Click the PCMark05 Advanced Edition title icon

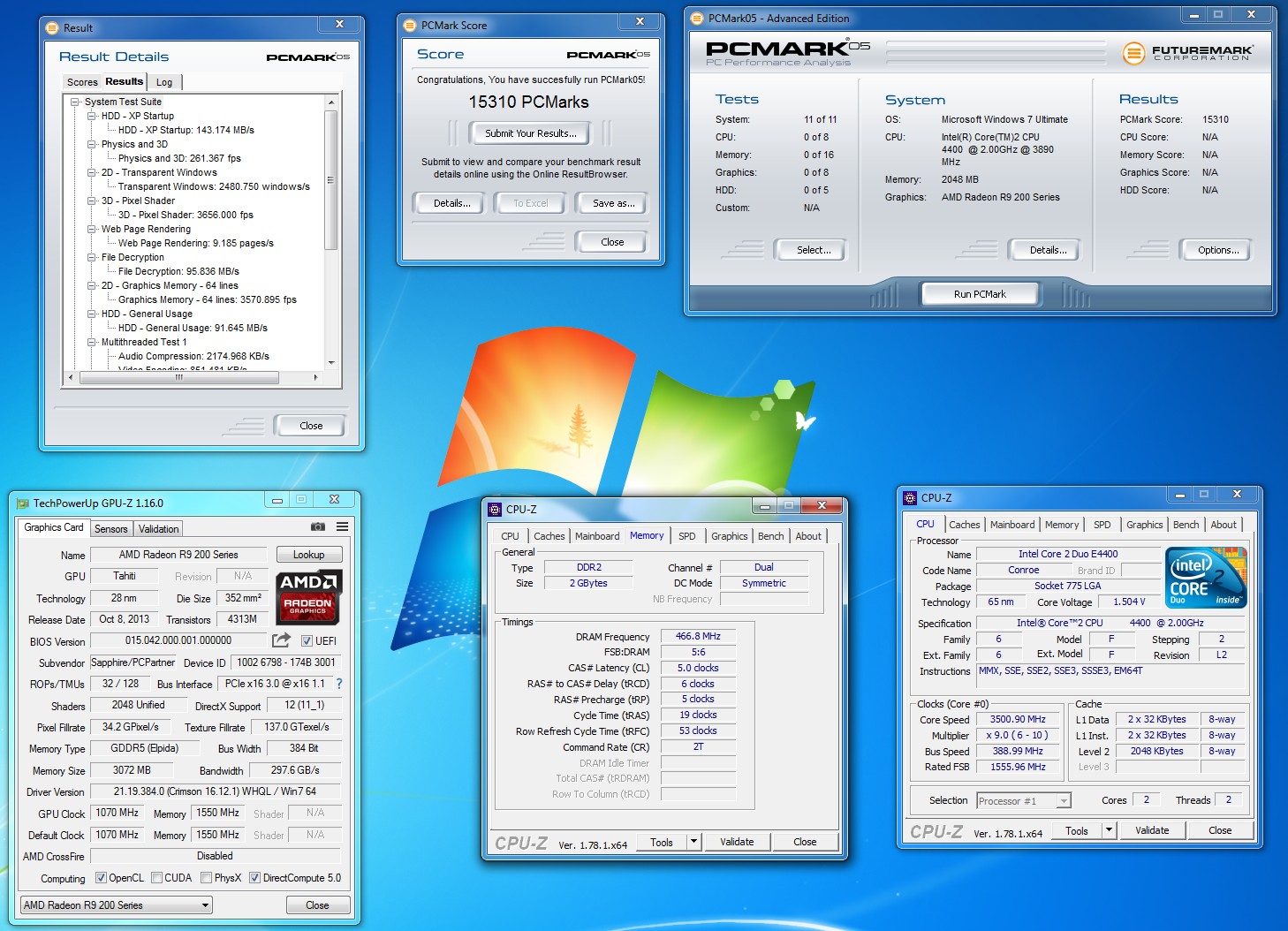pos(697,18)
